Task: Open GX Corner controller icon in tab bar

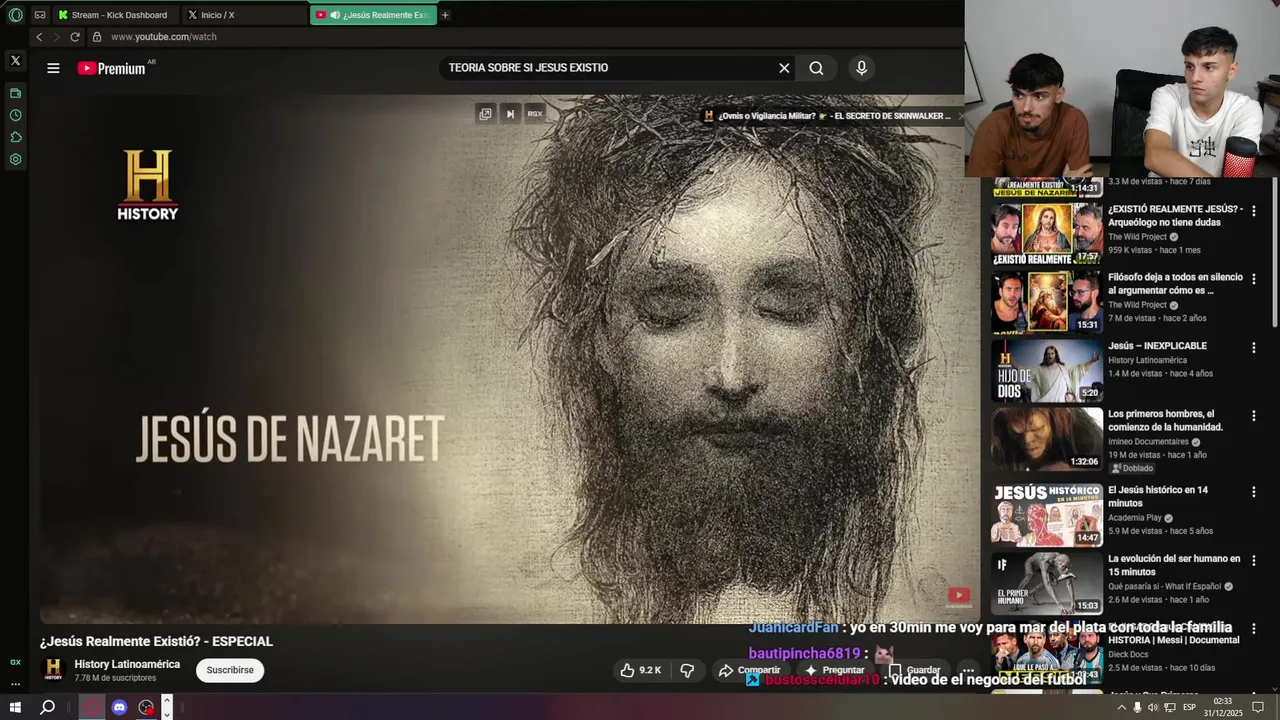Action: [x=40, y=15]
